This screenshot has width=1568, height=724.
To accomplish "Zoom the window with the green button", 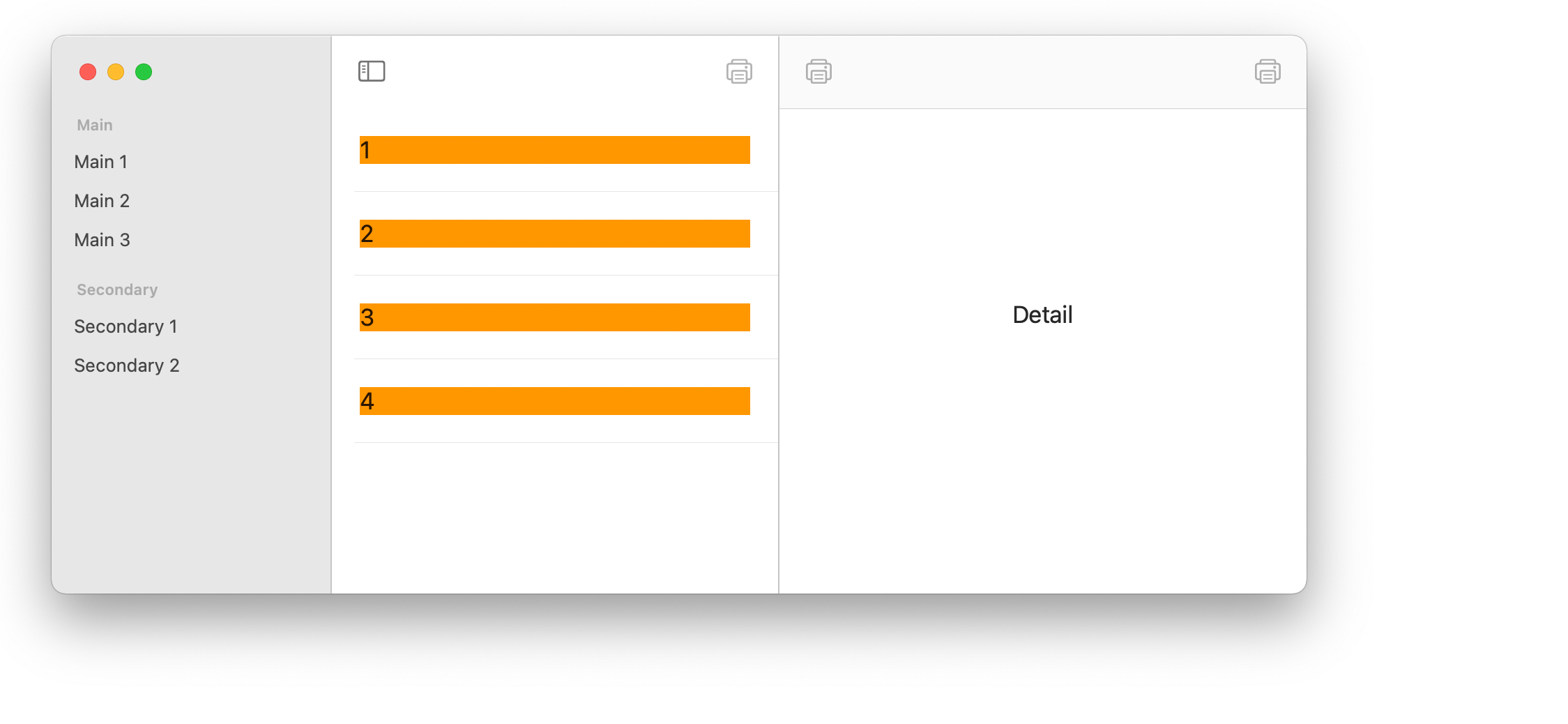I will [x=144, y=72].
